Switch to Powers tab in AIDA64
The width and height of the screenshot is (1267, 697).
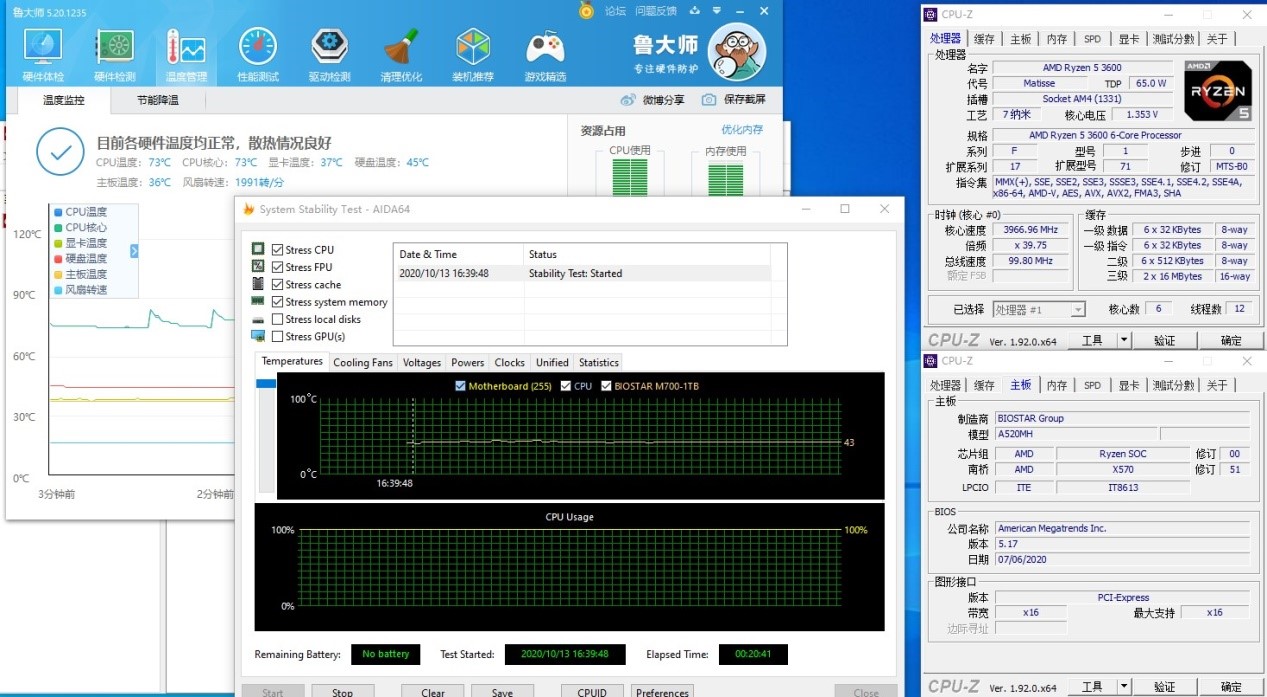pos(467,362)
